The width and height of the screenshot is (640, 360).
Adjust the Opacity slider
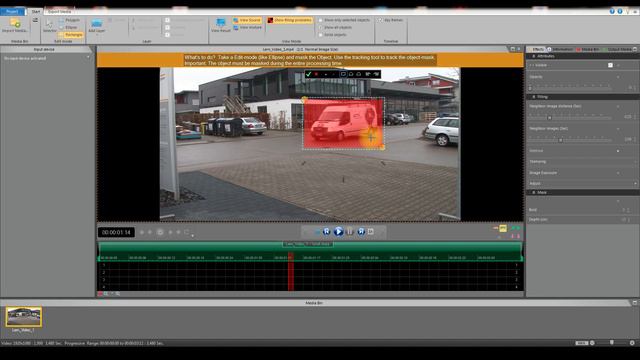click(x=571, y=88)
